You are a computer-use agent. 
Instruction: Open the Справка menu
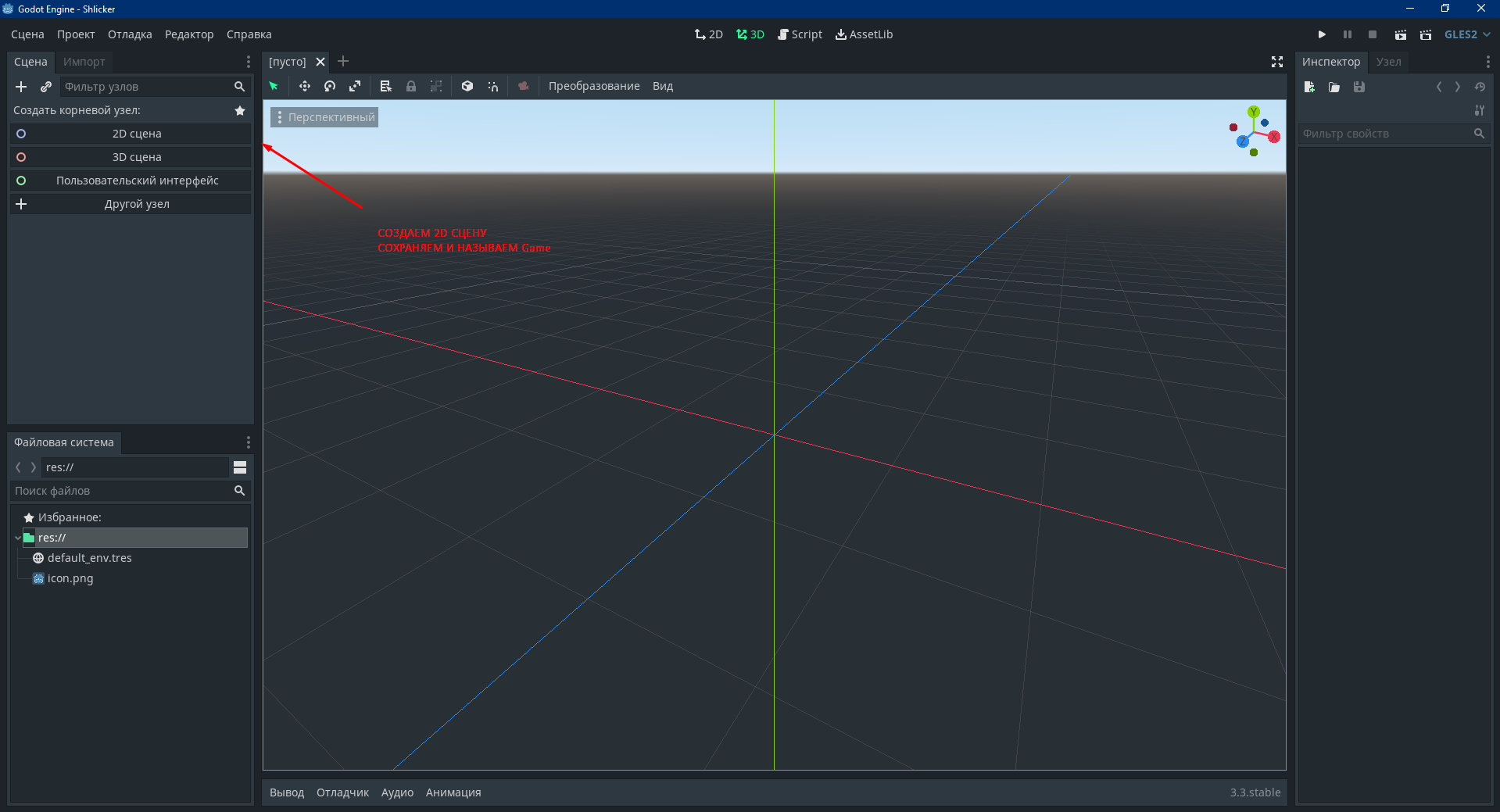(249, 34)
